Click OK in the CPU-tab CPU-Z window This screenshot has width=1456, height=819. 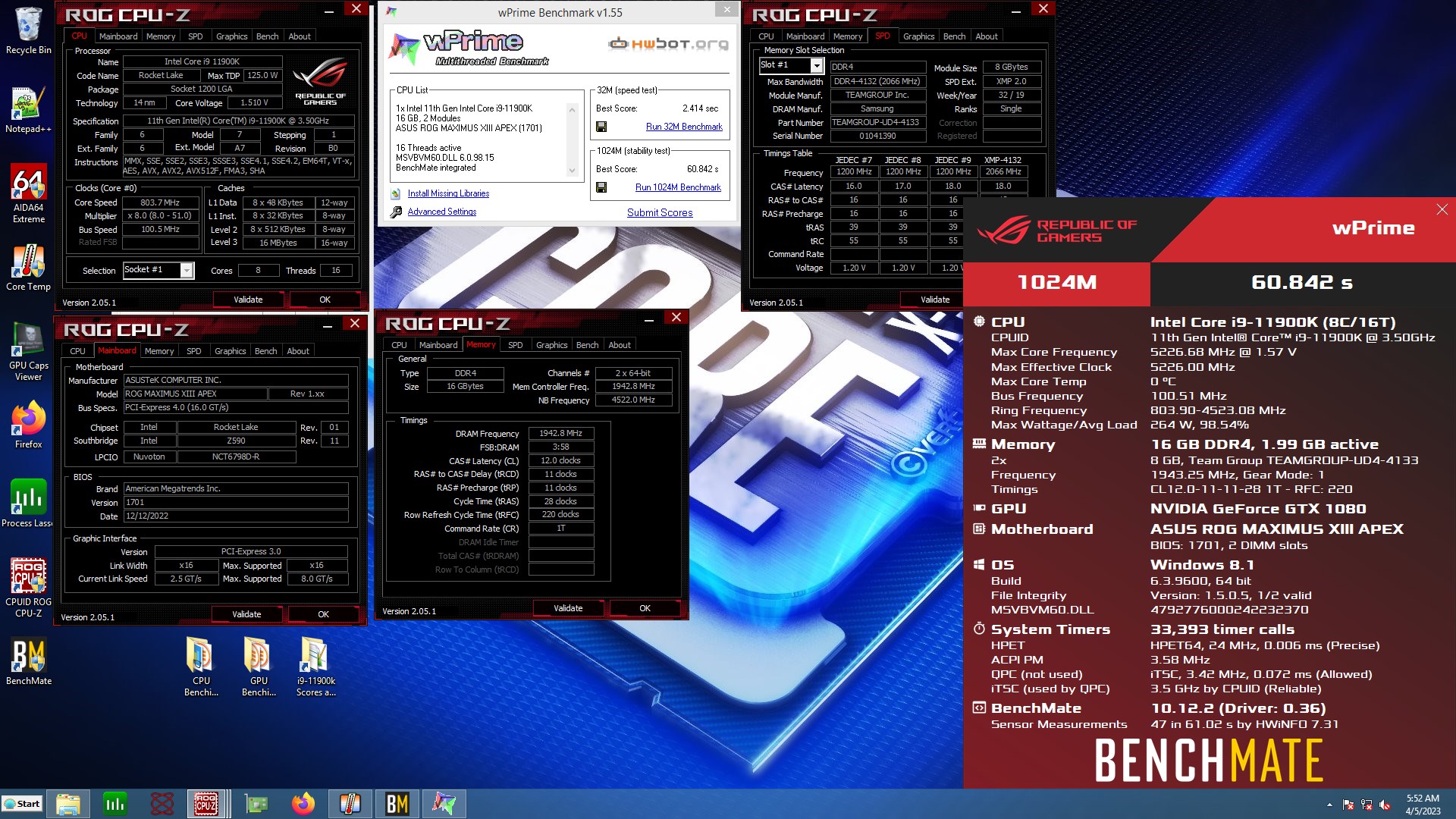click(325, 300)
